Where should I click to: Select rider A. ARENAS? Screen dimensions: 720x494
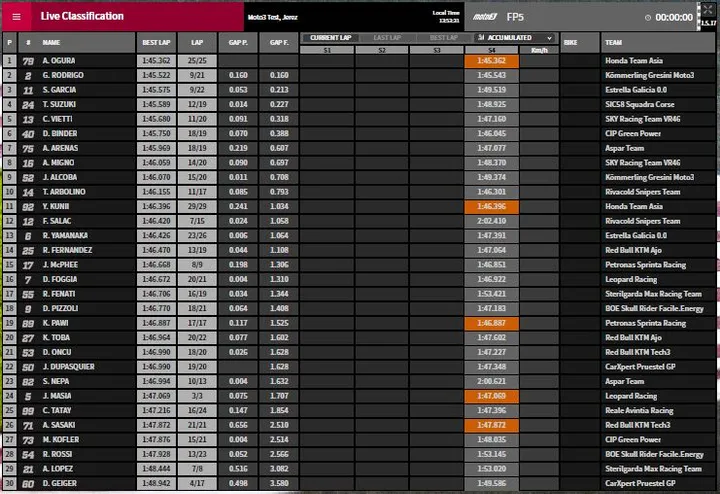point(60,148)
